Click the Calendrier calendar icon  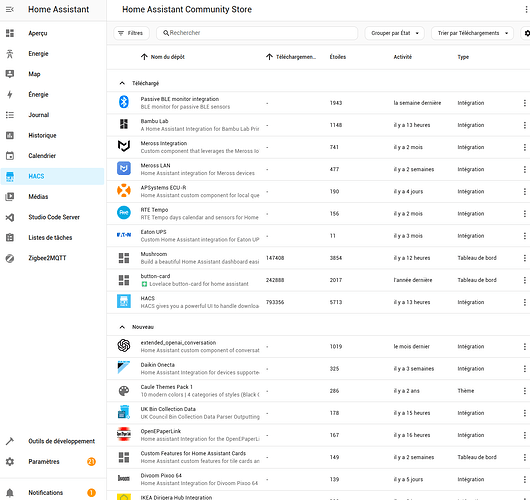coord(10,156)
